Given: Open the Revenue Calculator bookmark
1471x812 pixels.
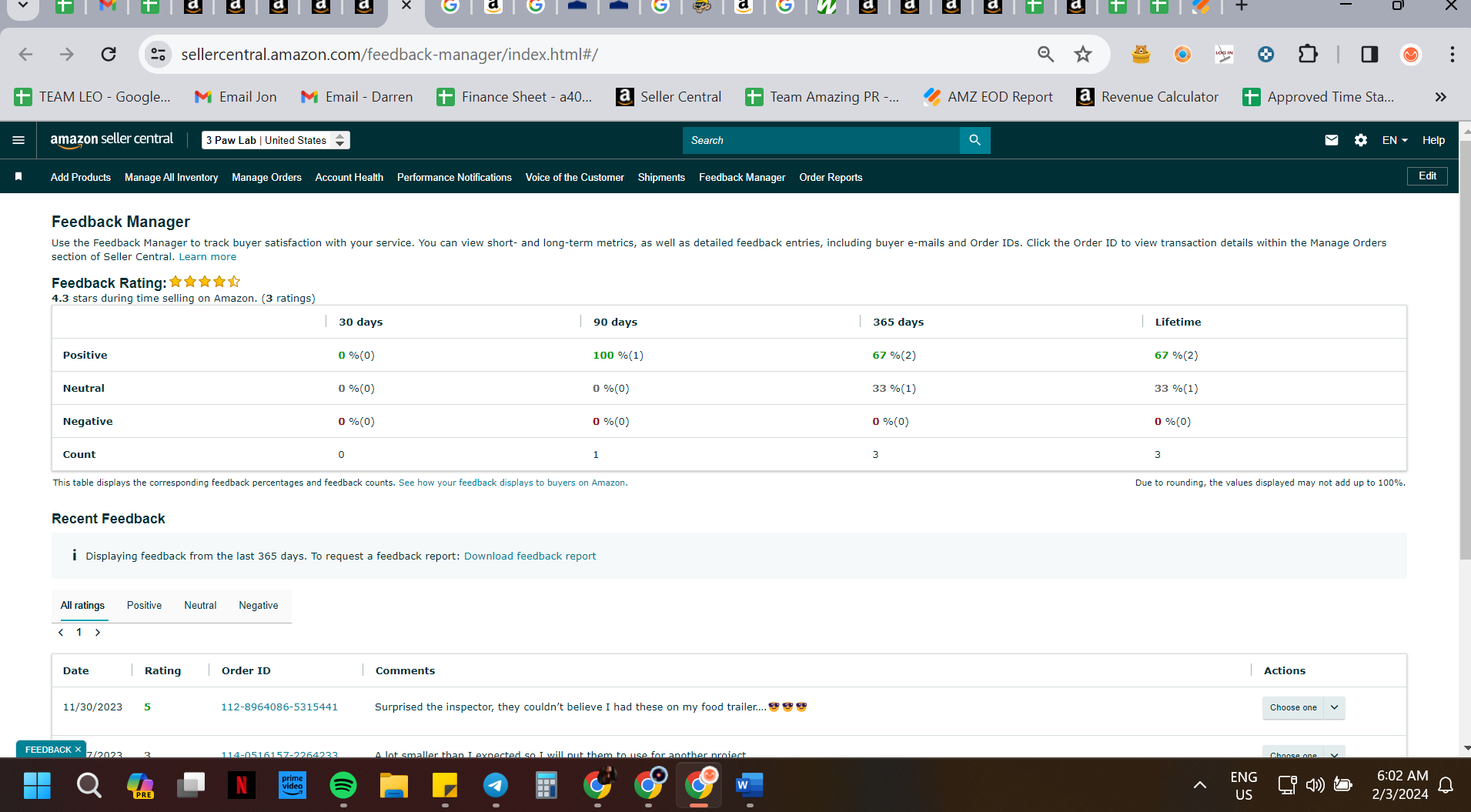Looking at the screenshot, I should [x=1147, y=97].
